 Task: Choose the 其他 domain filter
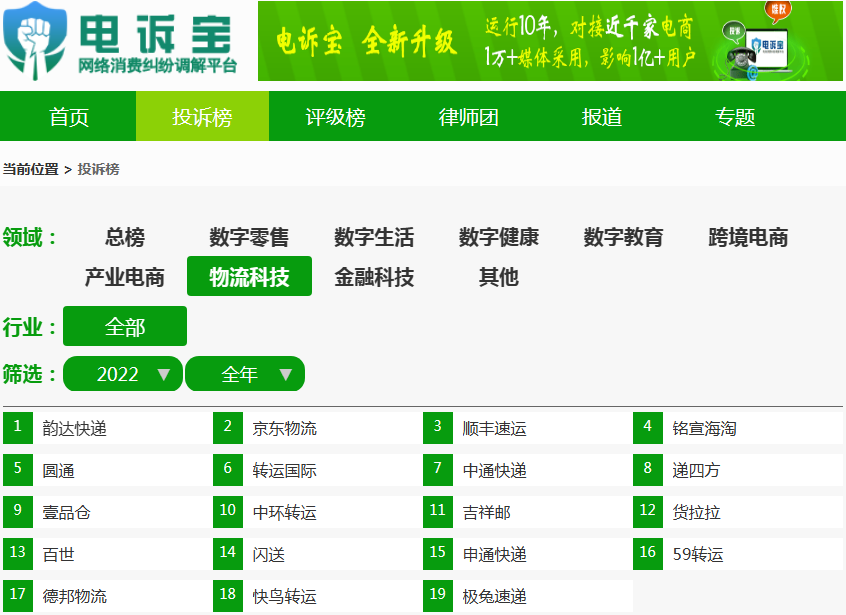tap(499, 277)
